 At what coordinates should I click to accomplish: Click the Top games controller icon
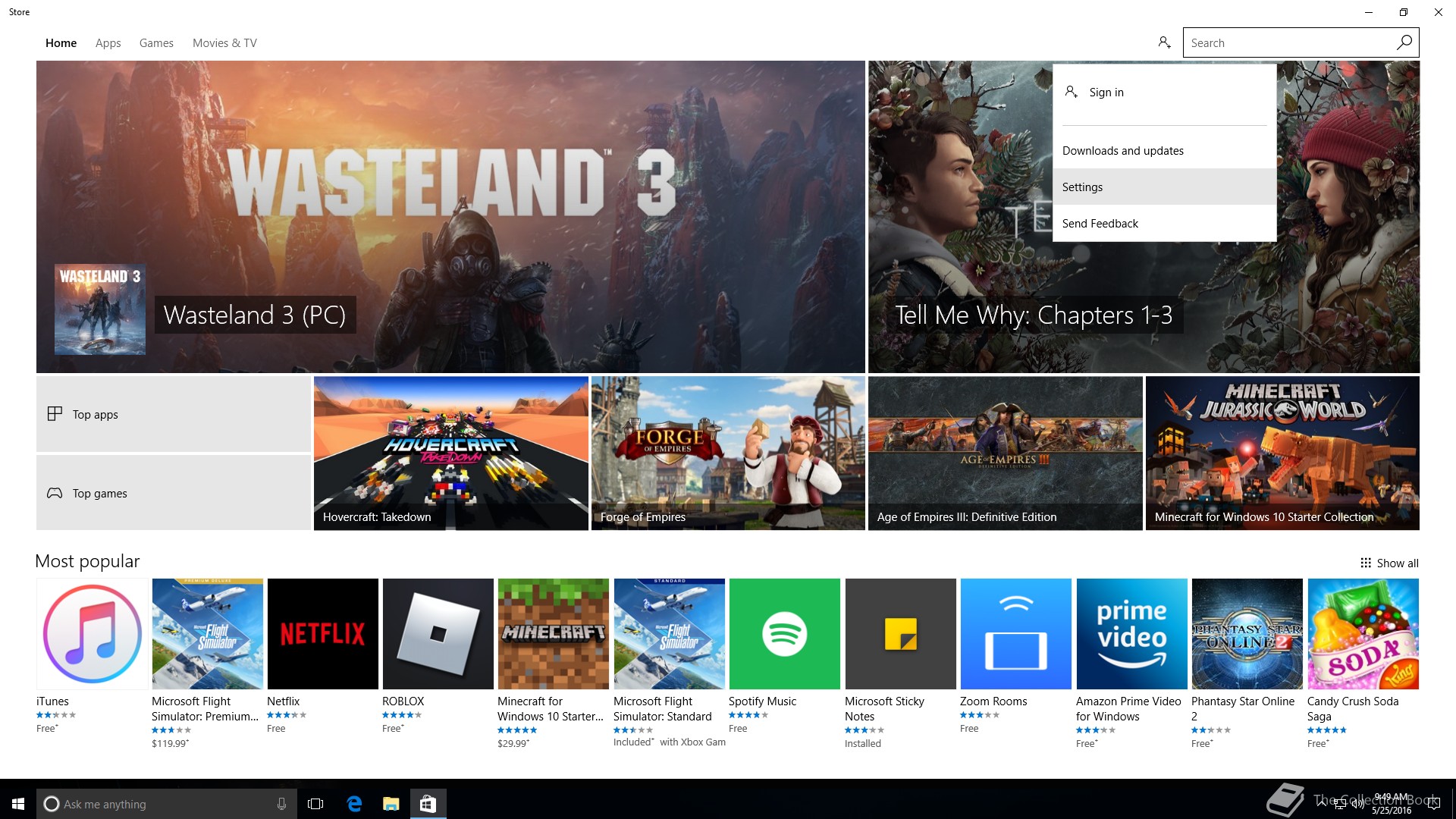pyautogui.click(x=55, y=493)
